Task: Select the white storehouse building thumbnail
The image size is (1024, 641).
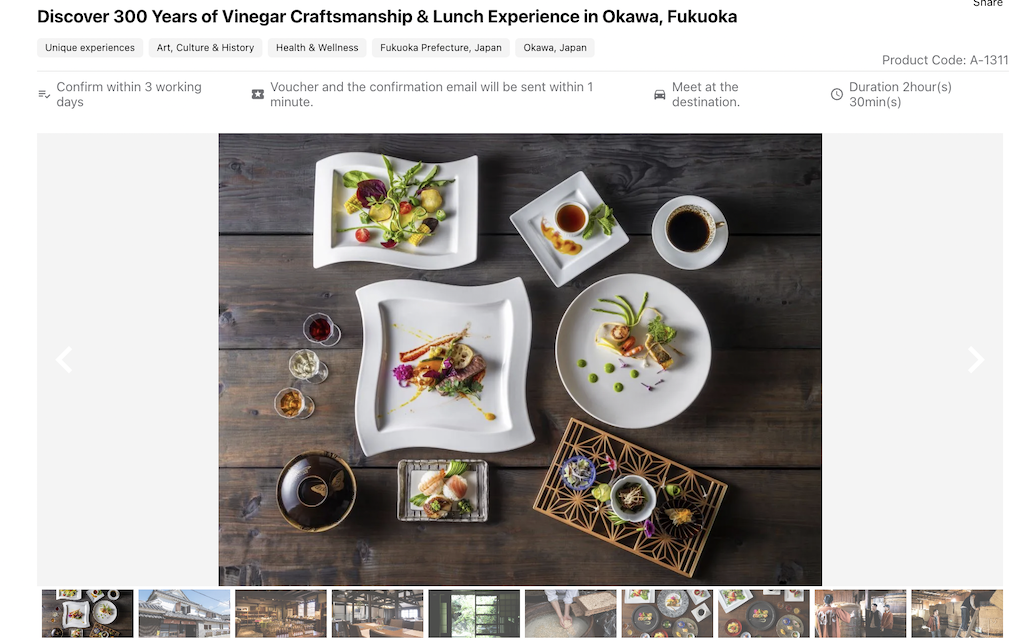Action: point(184,614)
